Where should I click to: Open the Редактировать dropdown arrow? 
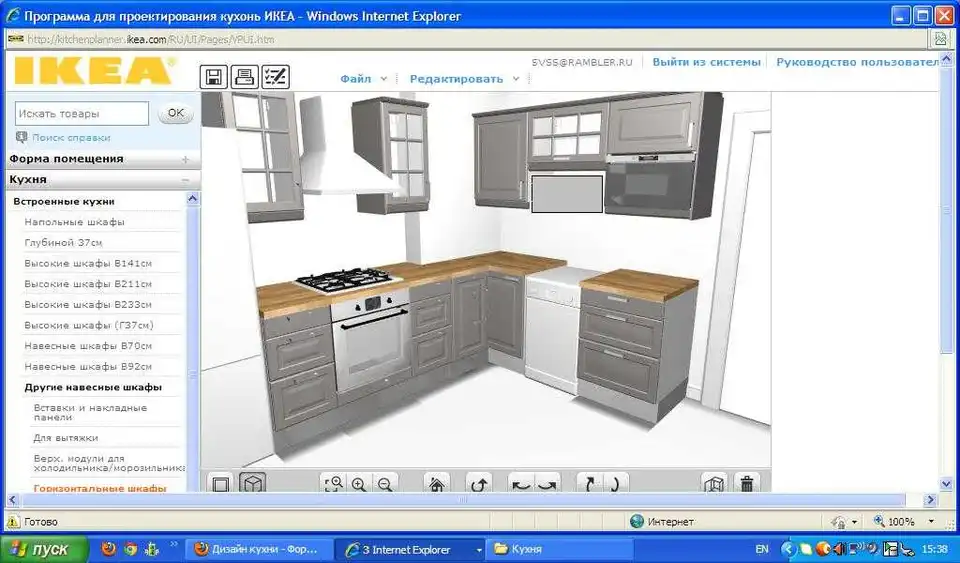click(516, 78)
